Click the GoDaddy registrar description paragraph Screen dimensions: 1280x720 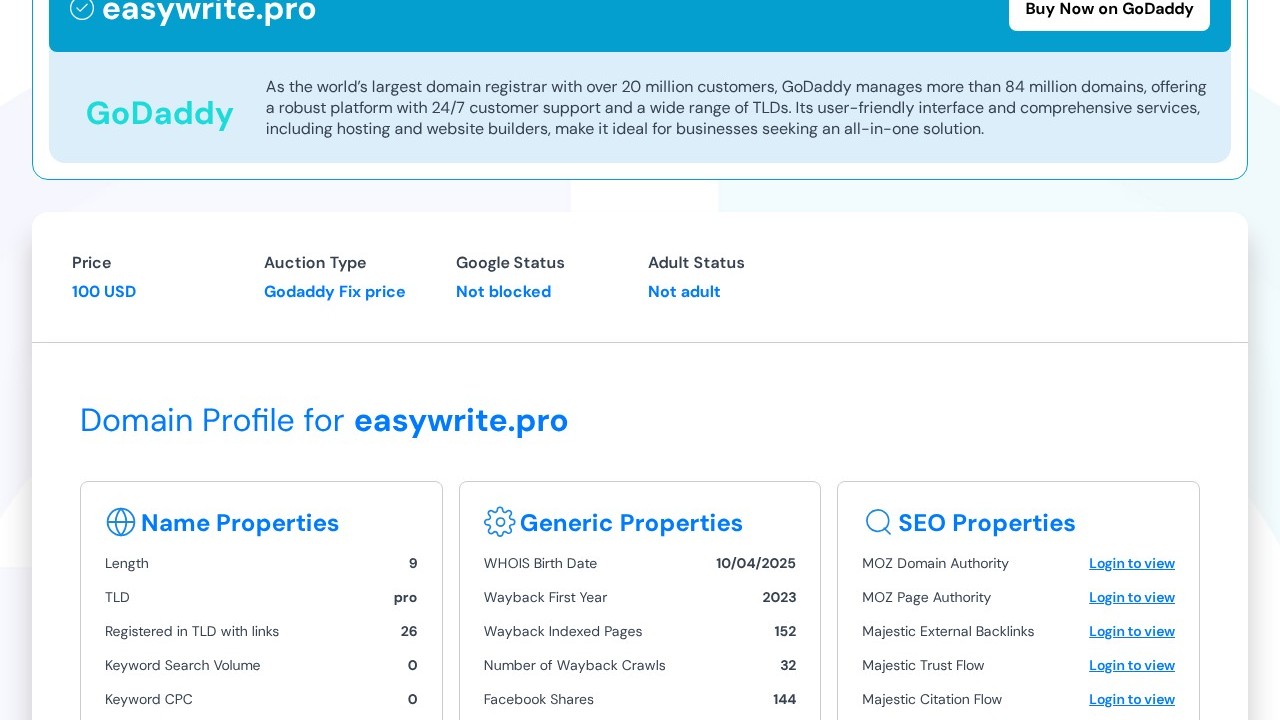click(x=735, y=108)
